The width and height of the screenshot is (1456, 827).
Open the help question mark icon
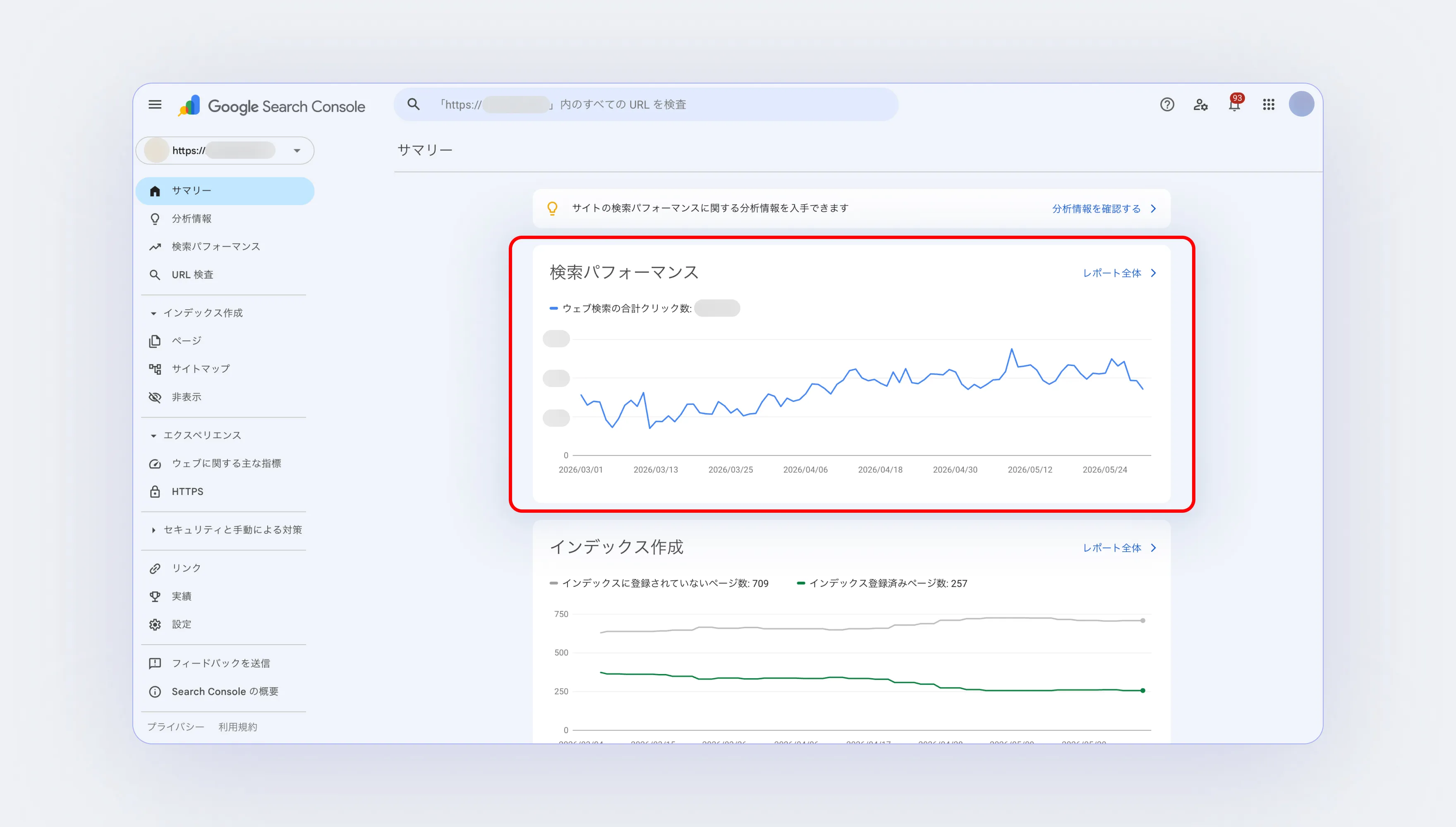1167,105
